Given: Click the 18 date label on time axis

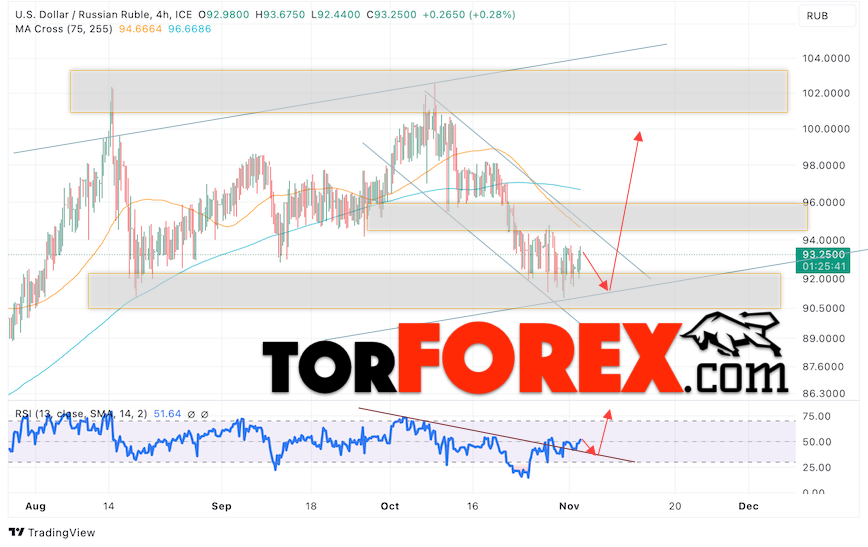Looking at the screenshot, I should 311,506.
